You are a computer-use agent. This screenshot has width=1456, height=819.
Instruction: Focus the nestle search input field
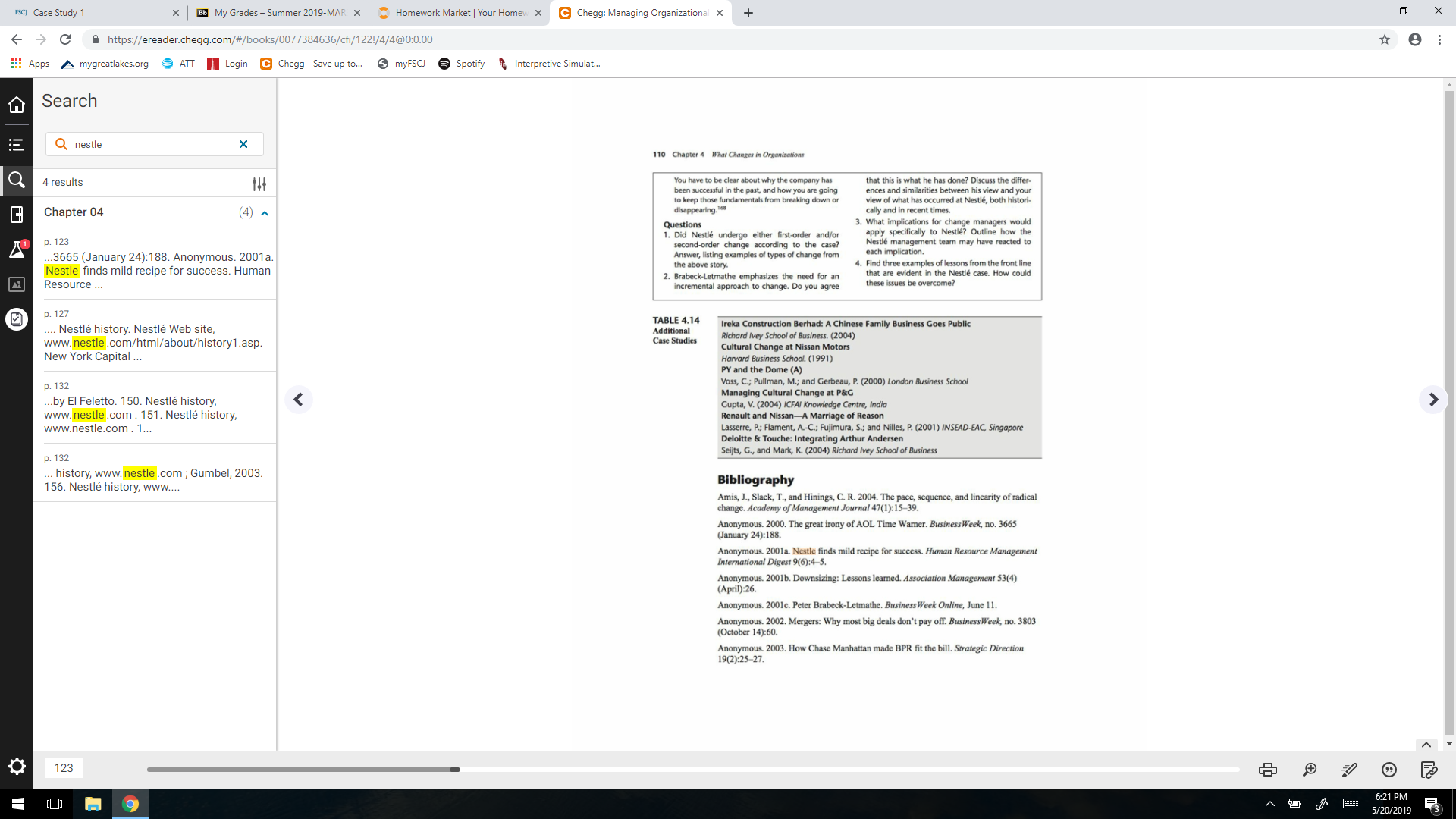(154, 144)
